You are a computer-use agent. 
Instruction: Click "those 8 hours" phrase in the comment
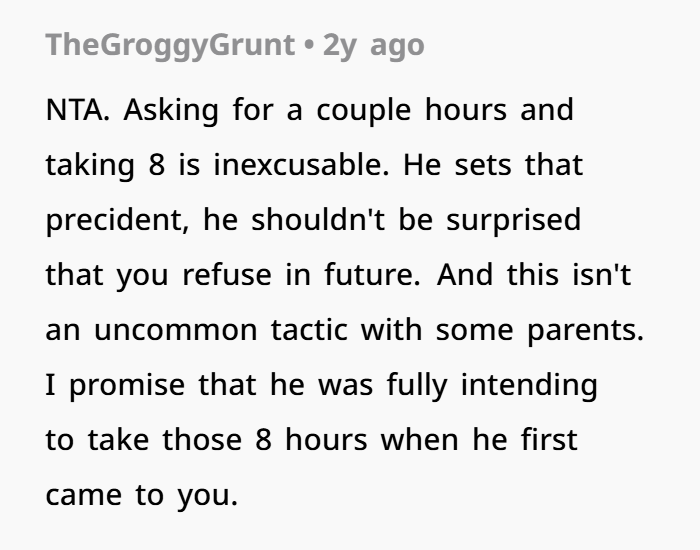coord(265,440)
